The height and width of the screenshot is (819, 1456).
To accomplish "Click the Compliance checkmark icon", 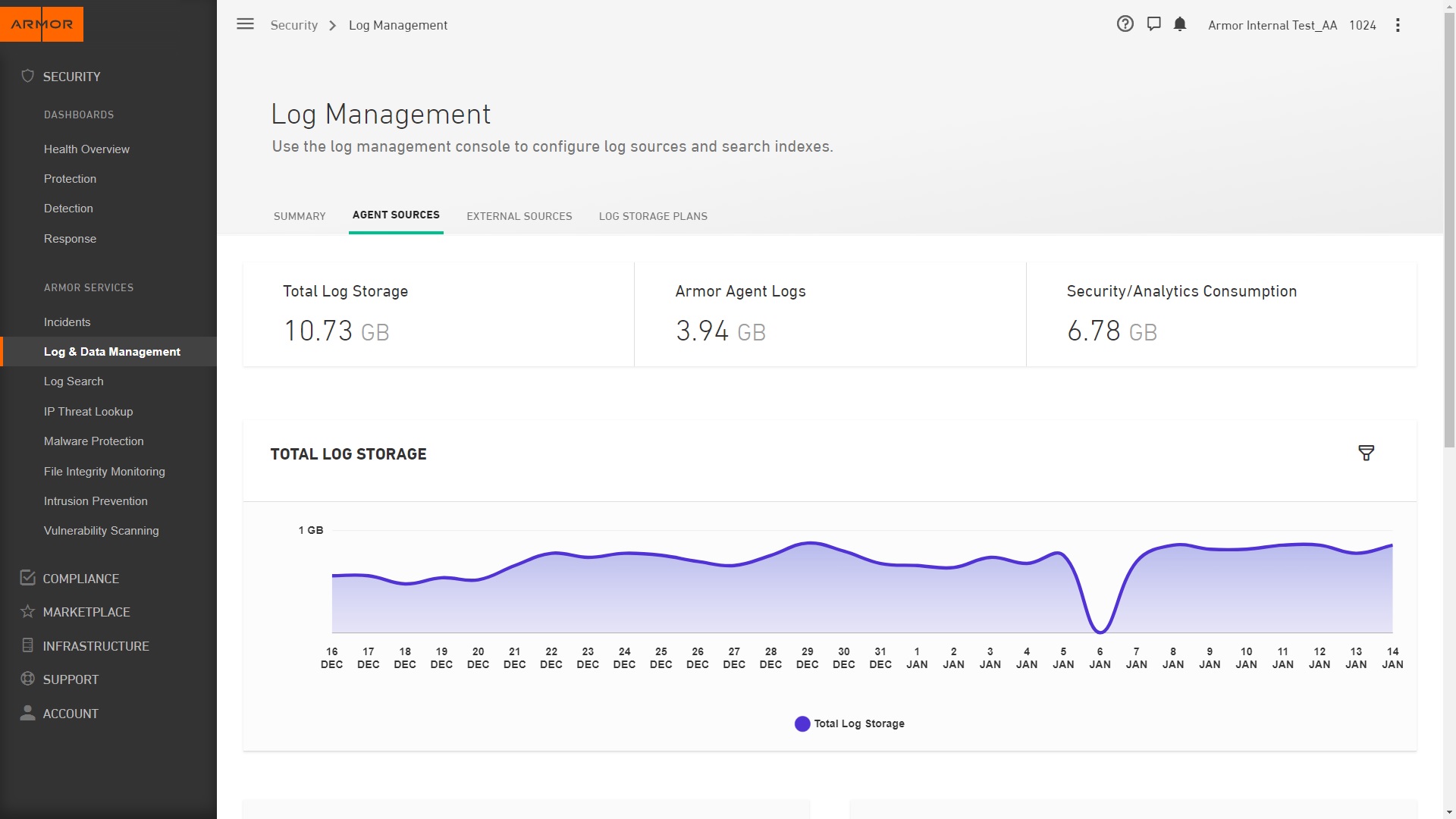I will pos(28,578).
